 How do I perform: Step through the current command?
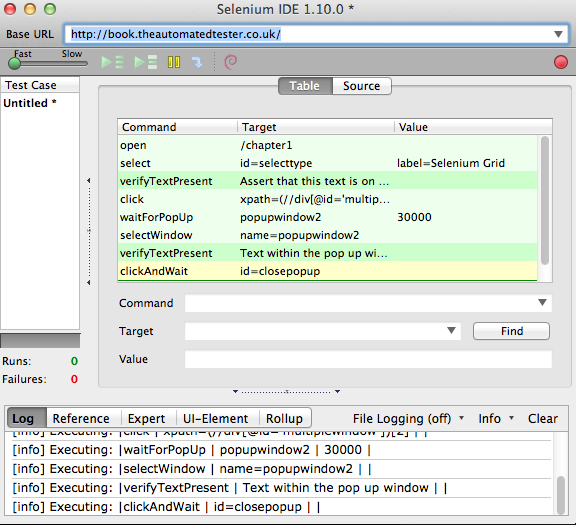(197, 62)
